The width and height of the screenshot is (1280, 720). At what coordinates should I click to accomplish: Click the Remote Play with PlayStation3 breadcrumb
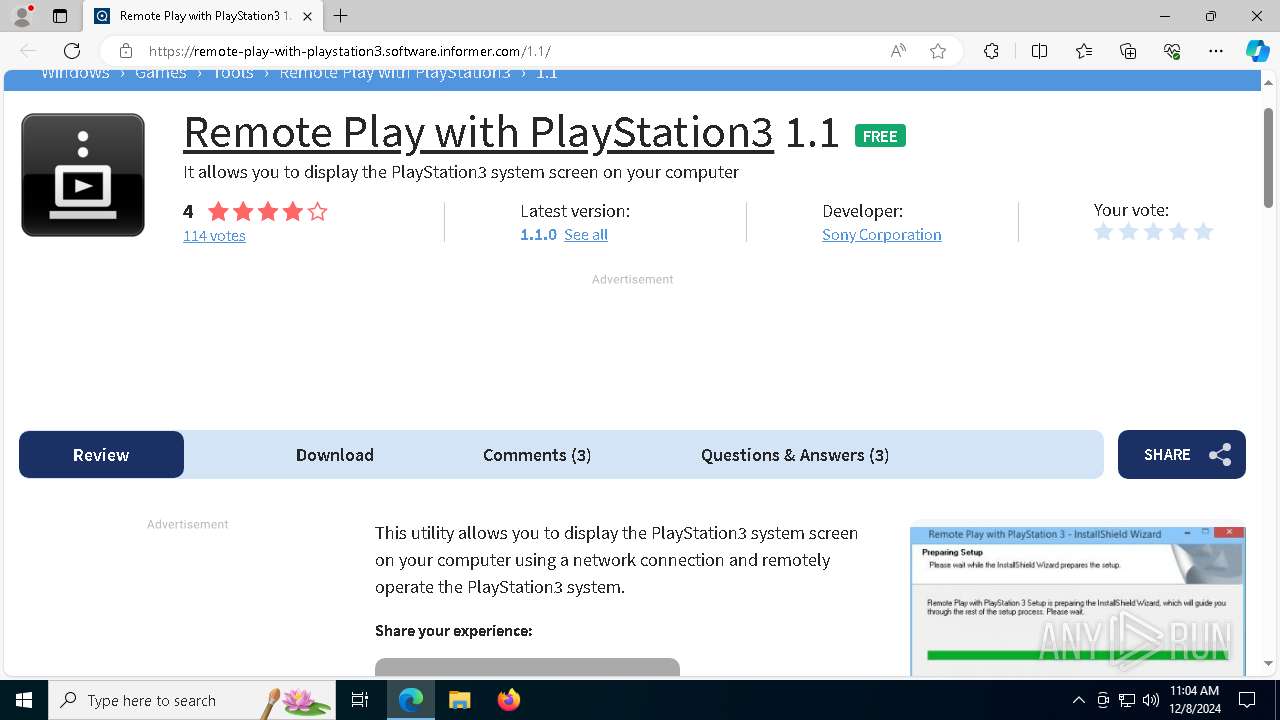[x=395, y=73]
